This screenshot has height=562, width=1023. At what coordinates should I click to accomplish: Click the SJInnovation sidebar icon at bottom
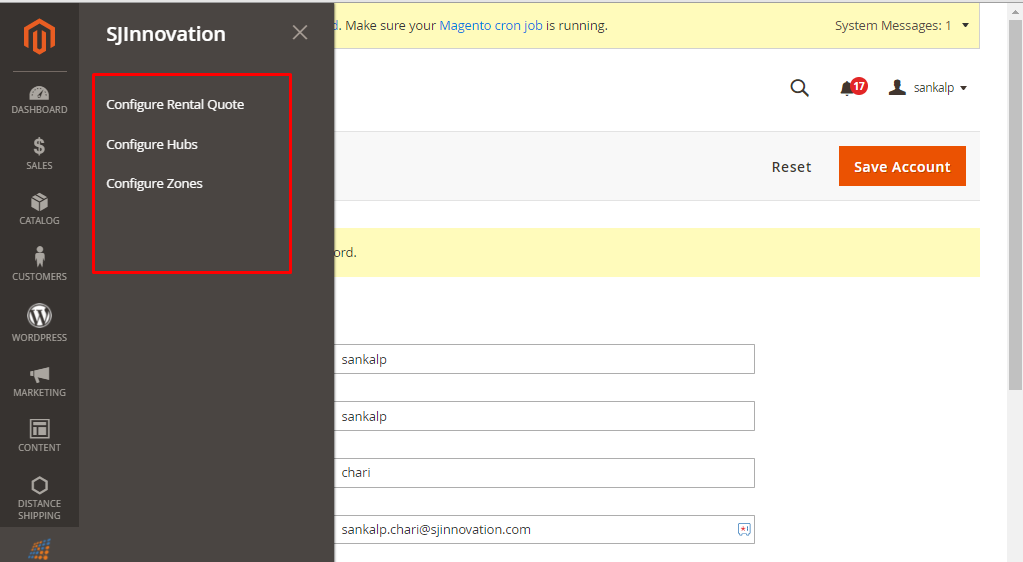(x=39, y=548)
